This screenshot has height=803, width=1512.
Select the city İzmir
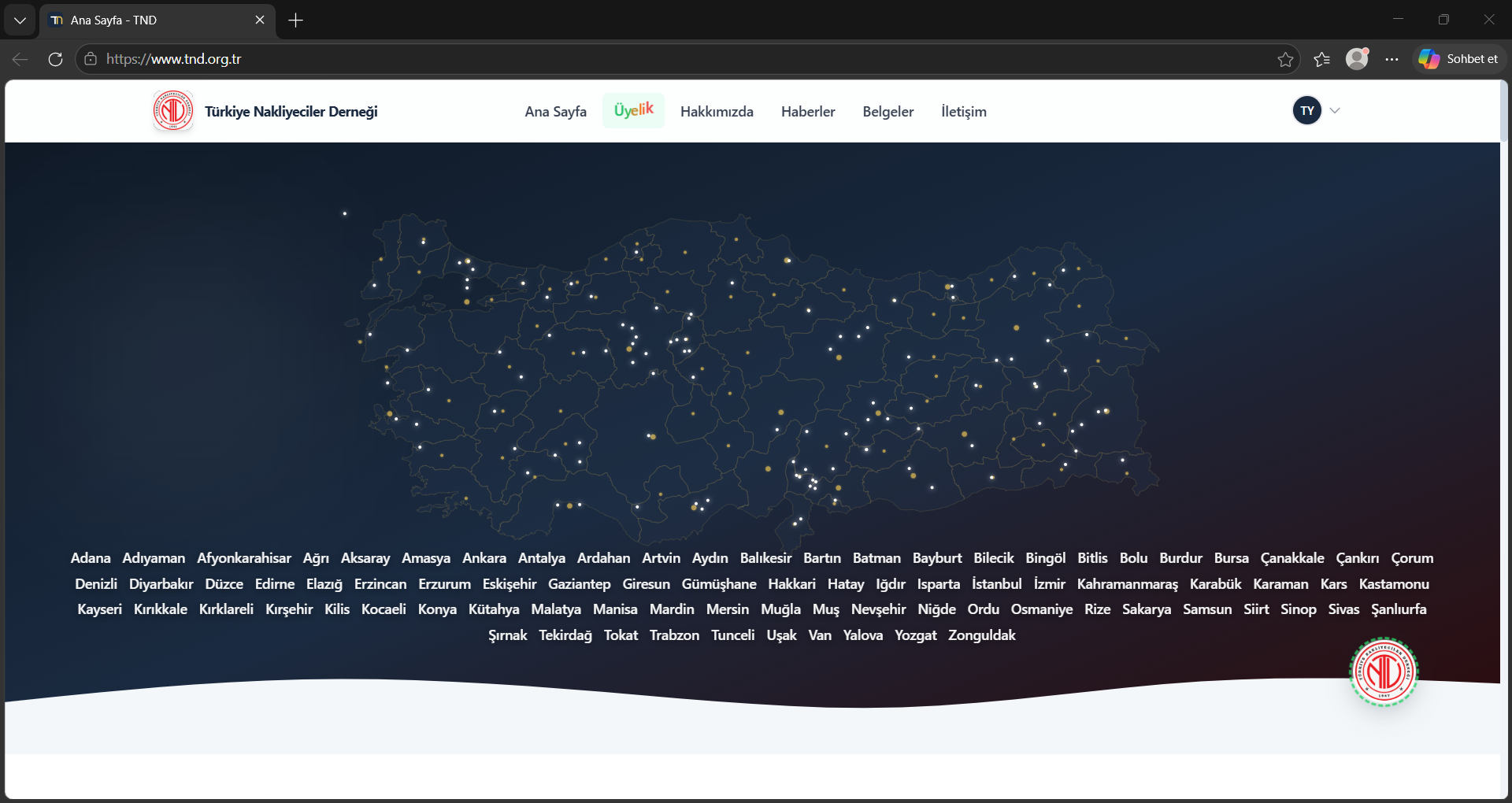1050,584
